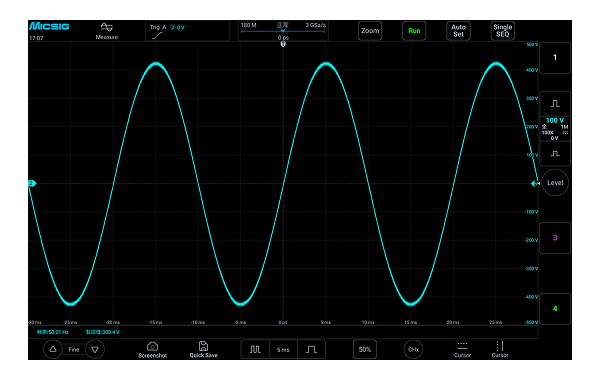This screenshot has width=600, height=380.
Task: Click the Zoom button
Action: point(370,31)
